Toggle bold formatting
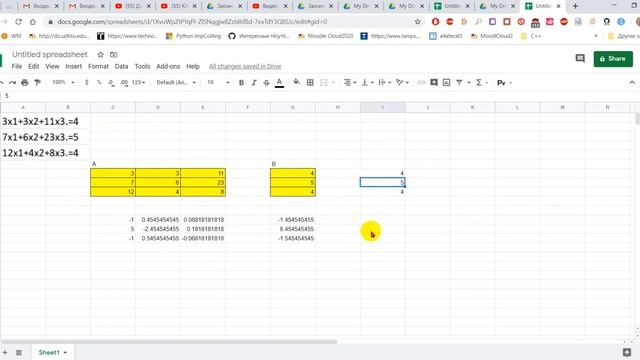This screenshot has width=640, height=360. click(241, 82)
